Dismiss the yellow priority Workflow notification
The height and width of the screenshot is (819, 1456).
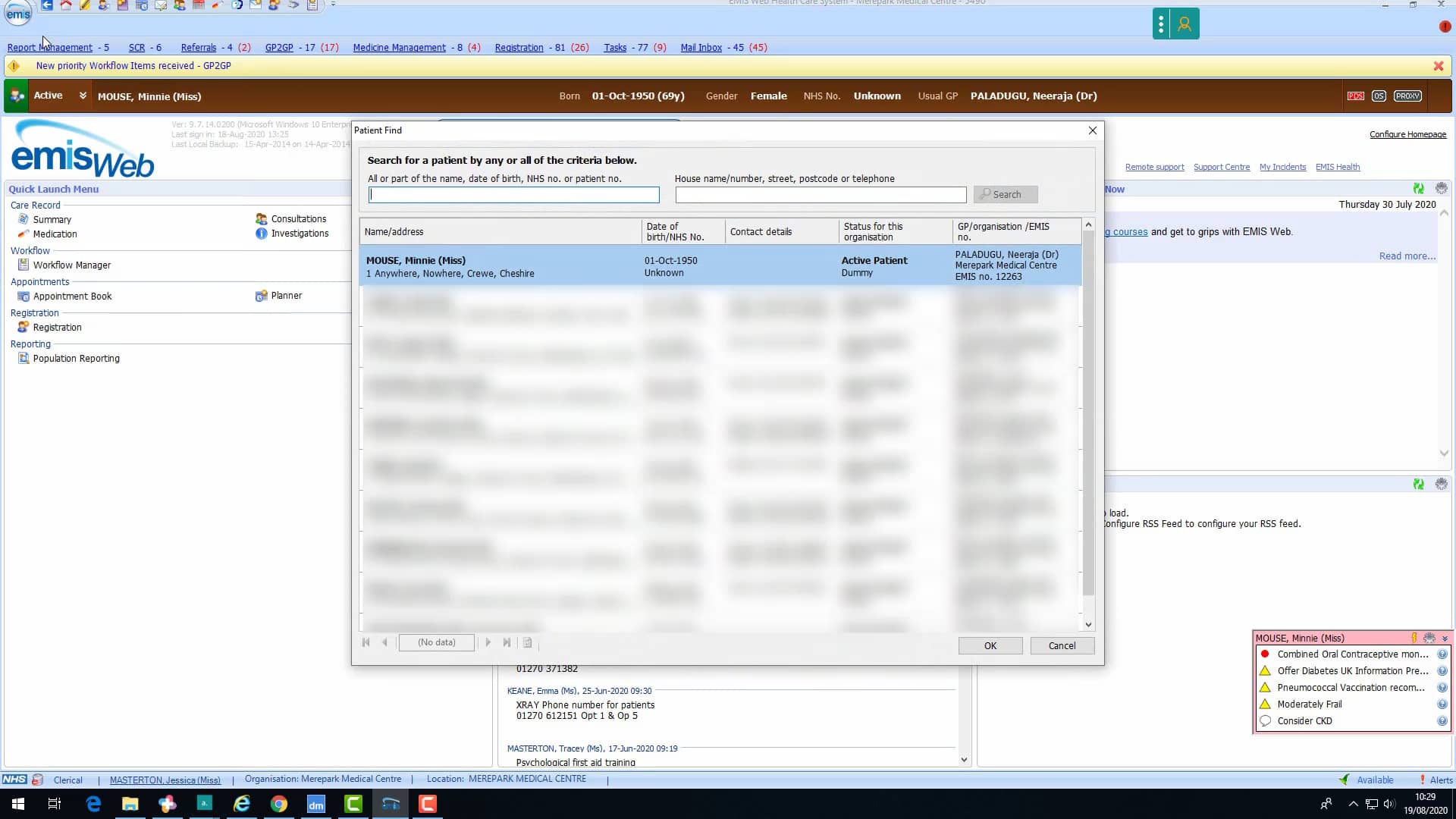point(1439,66)
